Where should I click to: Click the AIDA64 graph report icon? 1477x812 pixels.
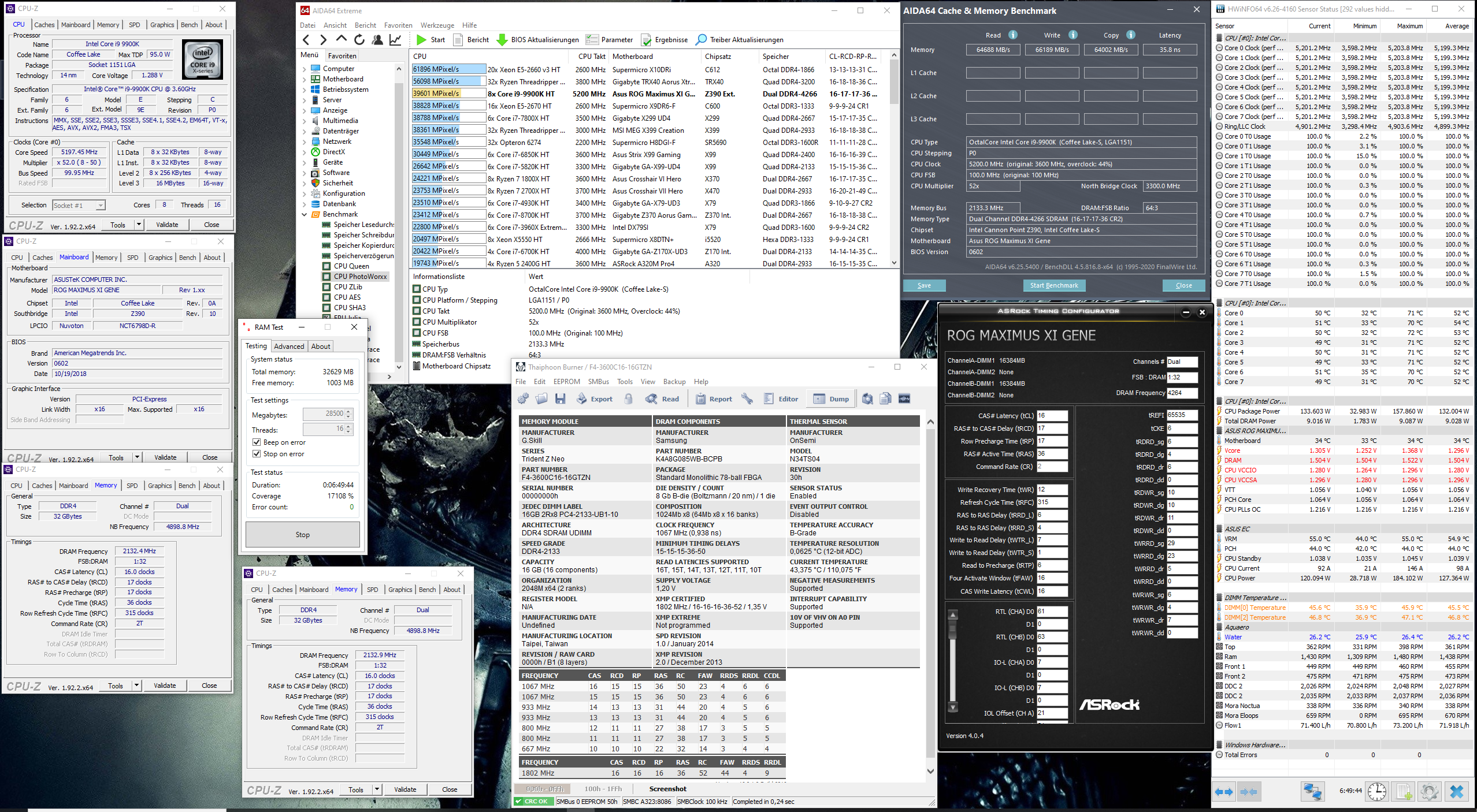[x=396, y=40]
